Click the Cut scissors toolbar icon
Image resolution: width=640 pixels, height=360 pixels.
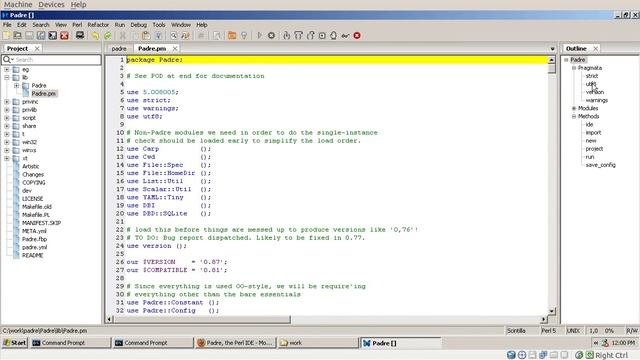(x=122, y=36)
